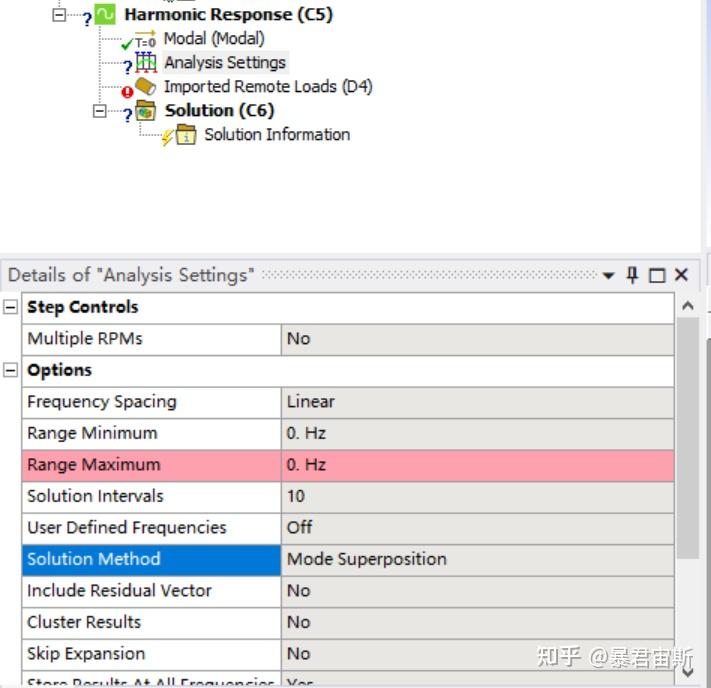711x688 pixels.
Task: Collapse the Harmonic Response (C5) tree node
Action: coord(59,15)
